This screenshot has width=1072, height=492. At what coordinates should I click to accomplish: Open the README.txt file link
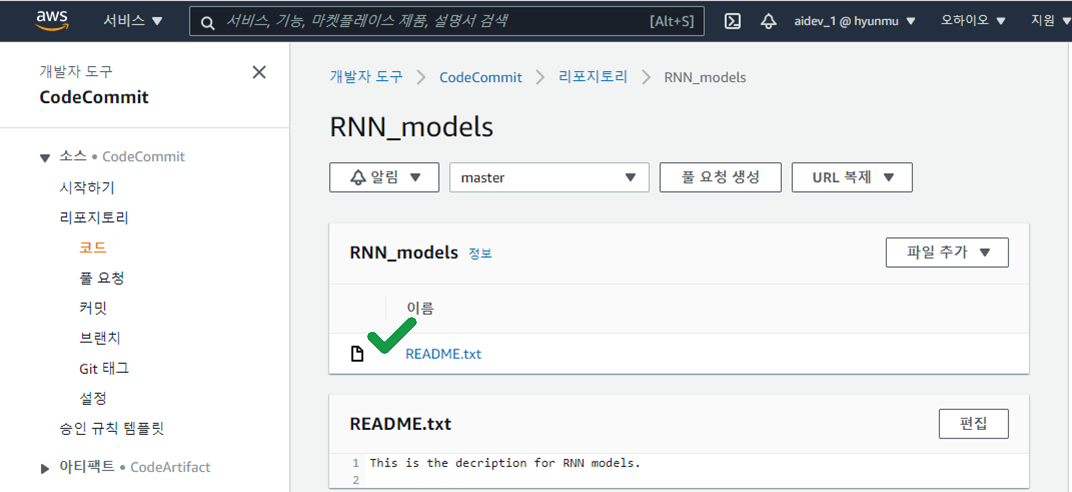(443, 354)
